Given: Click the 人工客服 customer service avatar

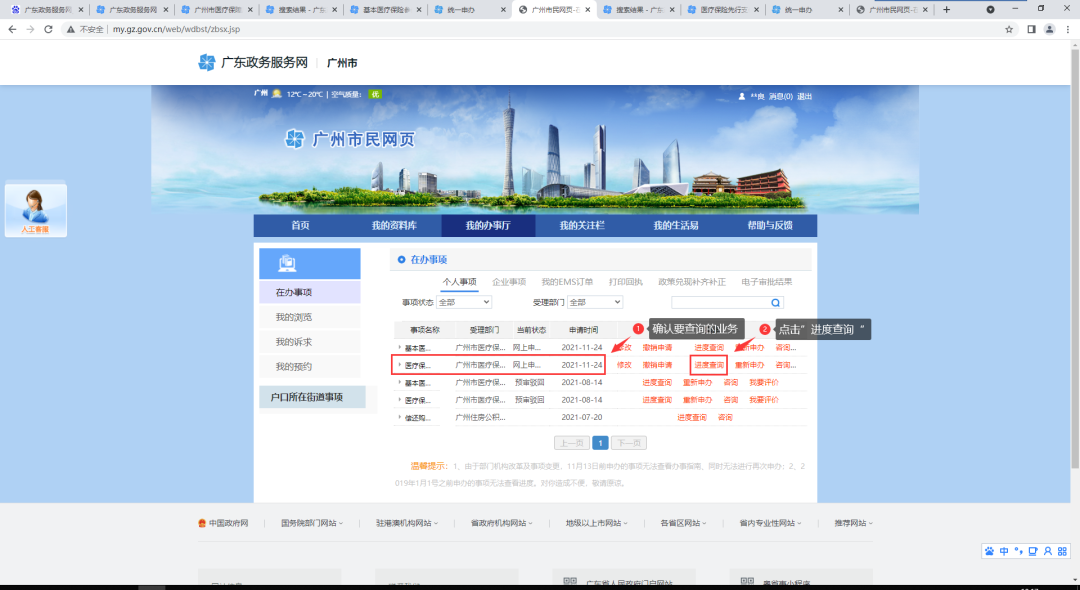Looking at the screenshot, I should [36, 207].
